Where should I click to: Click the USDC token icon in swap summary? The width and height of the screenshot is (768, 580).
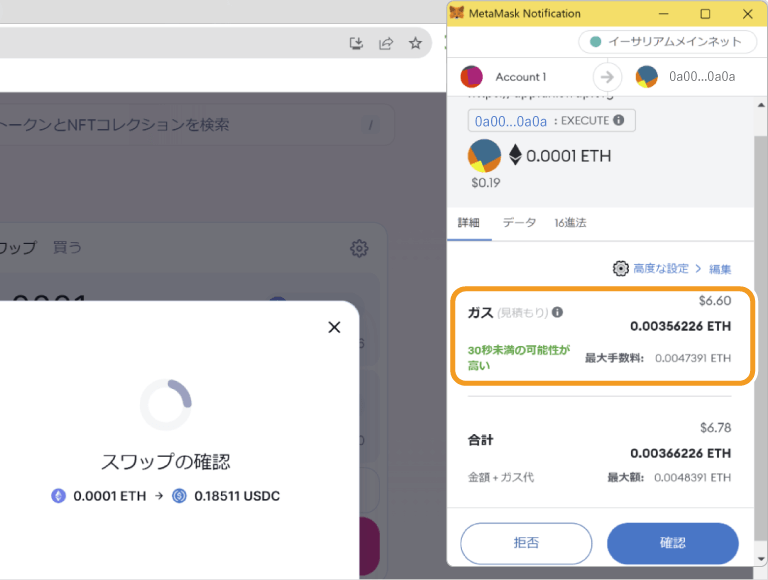click(x=179, y=496)
